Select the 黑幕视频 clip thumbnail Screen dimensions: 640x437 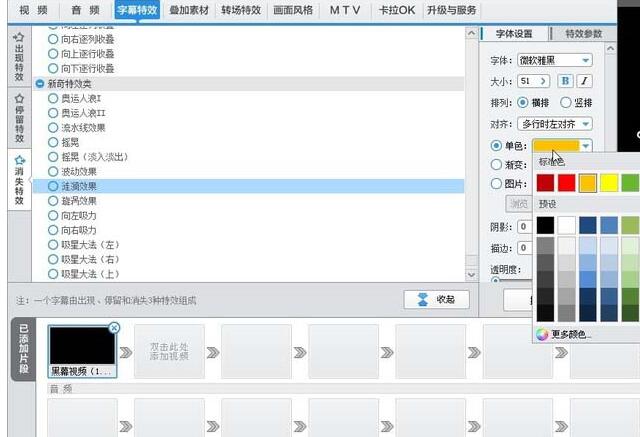click(x=82, y=349)
